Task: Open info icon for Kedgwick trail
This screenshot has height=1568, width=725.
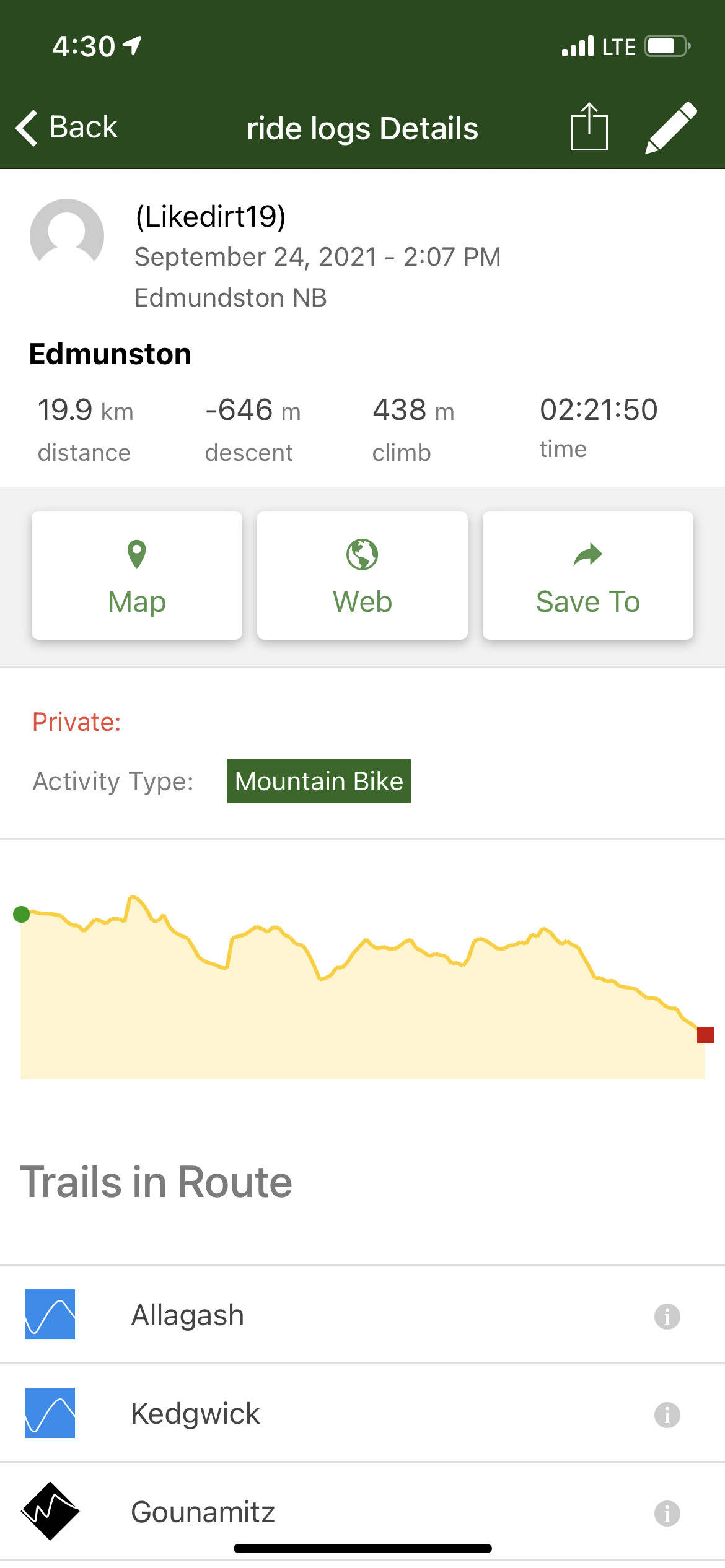Action: (x=667, y=1414)
